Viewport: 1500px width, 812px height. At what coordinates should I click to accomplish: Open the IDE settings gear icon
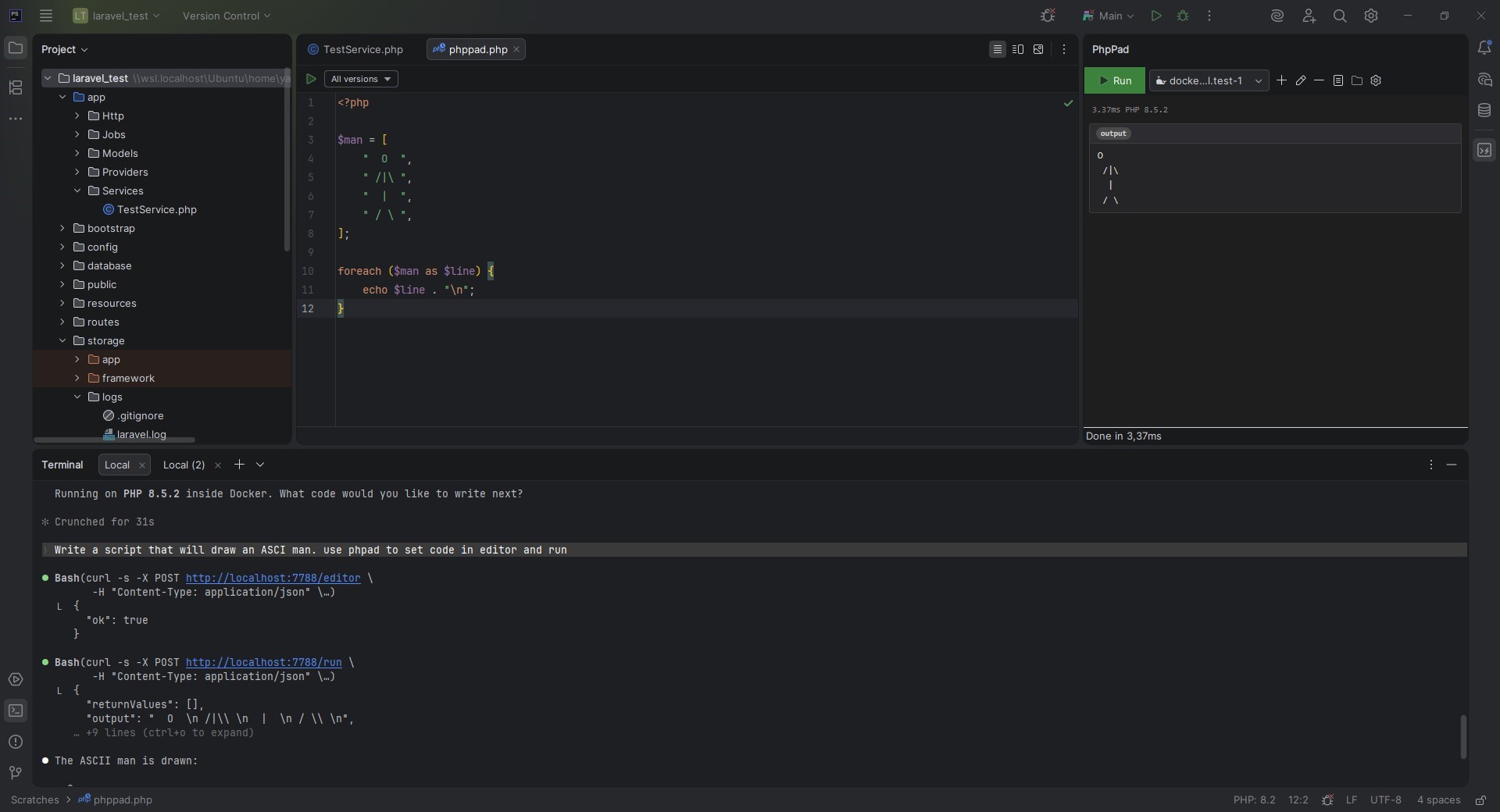point(1370,16)
